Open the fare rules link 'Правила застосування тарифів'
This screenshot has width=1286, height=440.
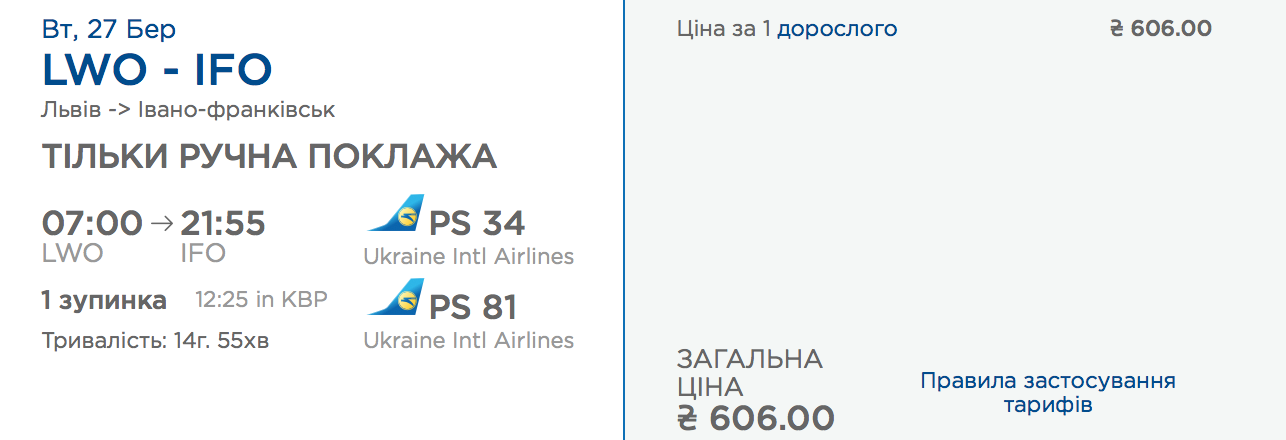point(1048,393)
